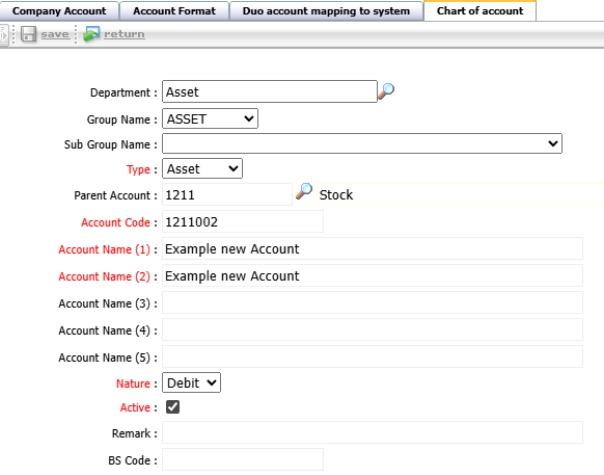
Task: Click the return link
Action: (124, 35)
